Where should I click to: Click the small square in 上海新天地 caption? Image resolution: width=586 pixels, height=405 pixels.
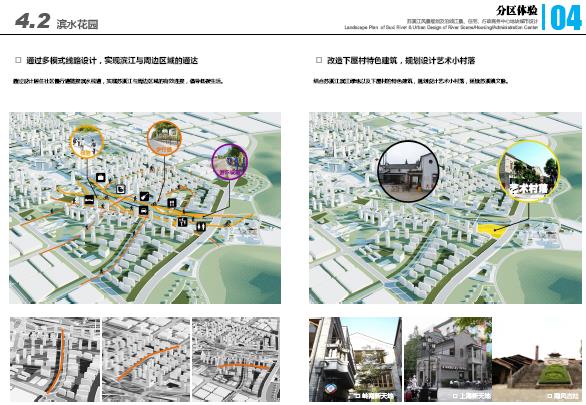(x=455, y=396)
